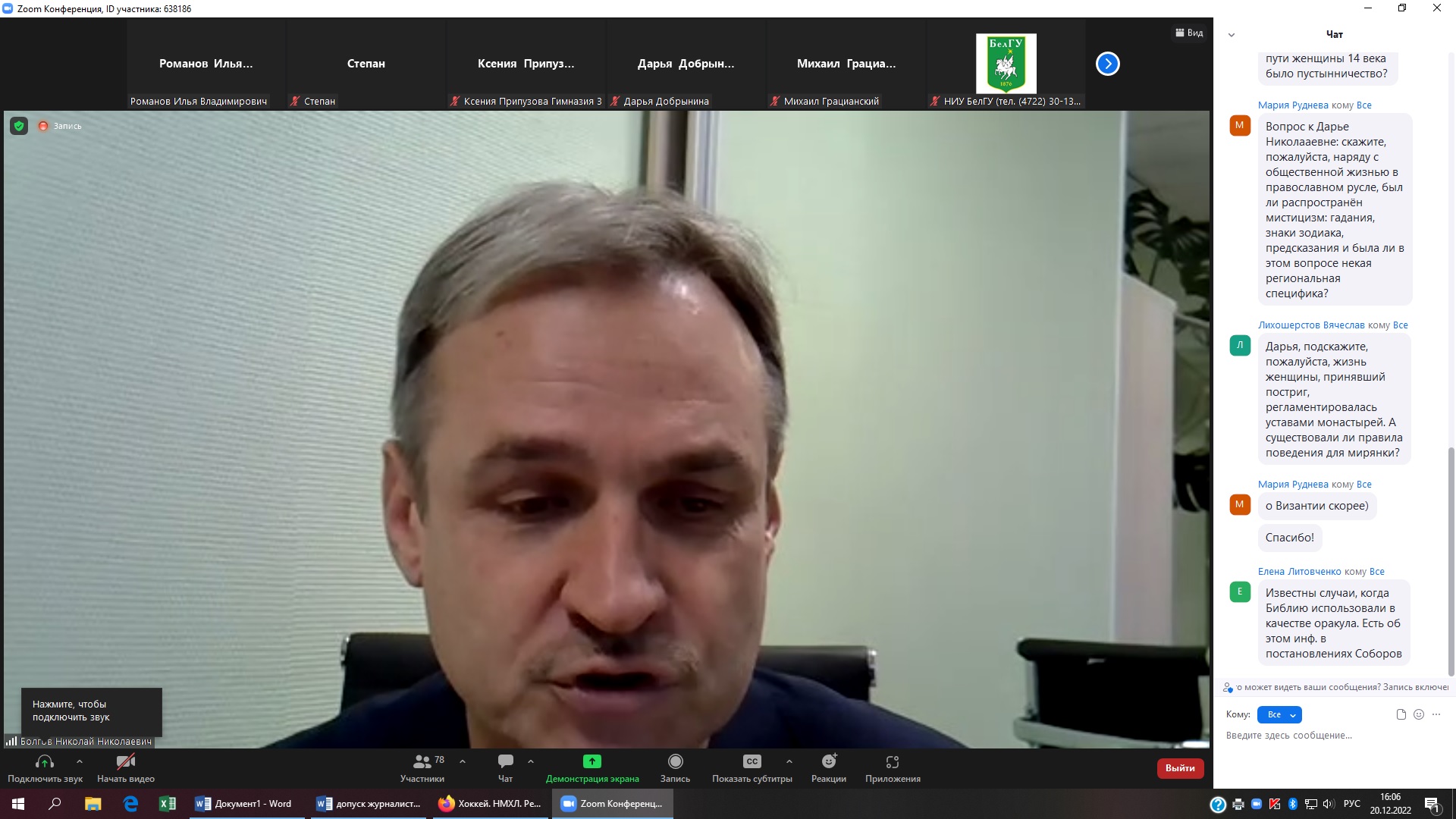Show next participants with blue arrow button
The width and height of the screenshot is (1456, 819).
(1107, 64)
